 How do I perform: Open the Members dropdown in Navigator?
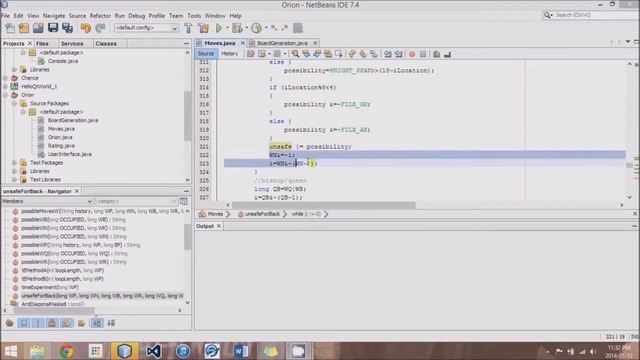pos(47,201)
